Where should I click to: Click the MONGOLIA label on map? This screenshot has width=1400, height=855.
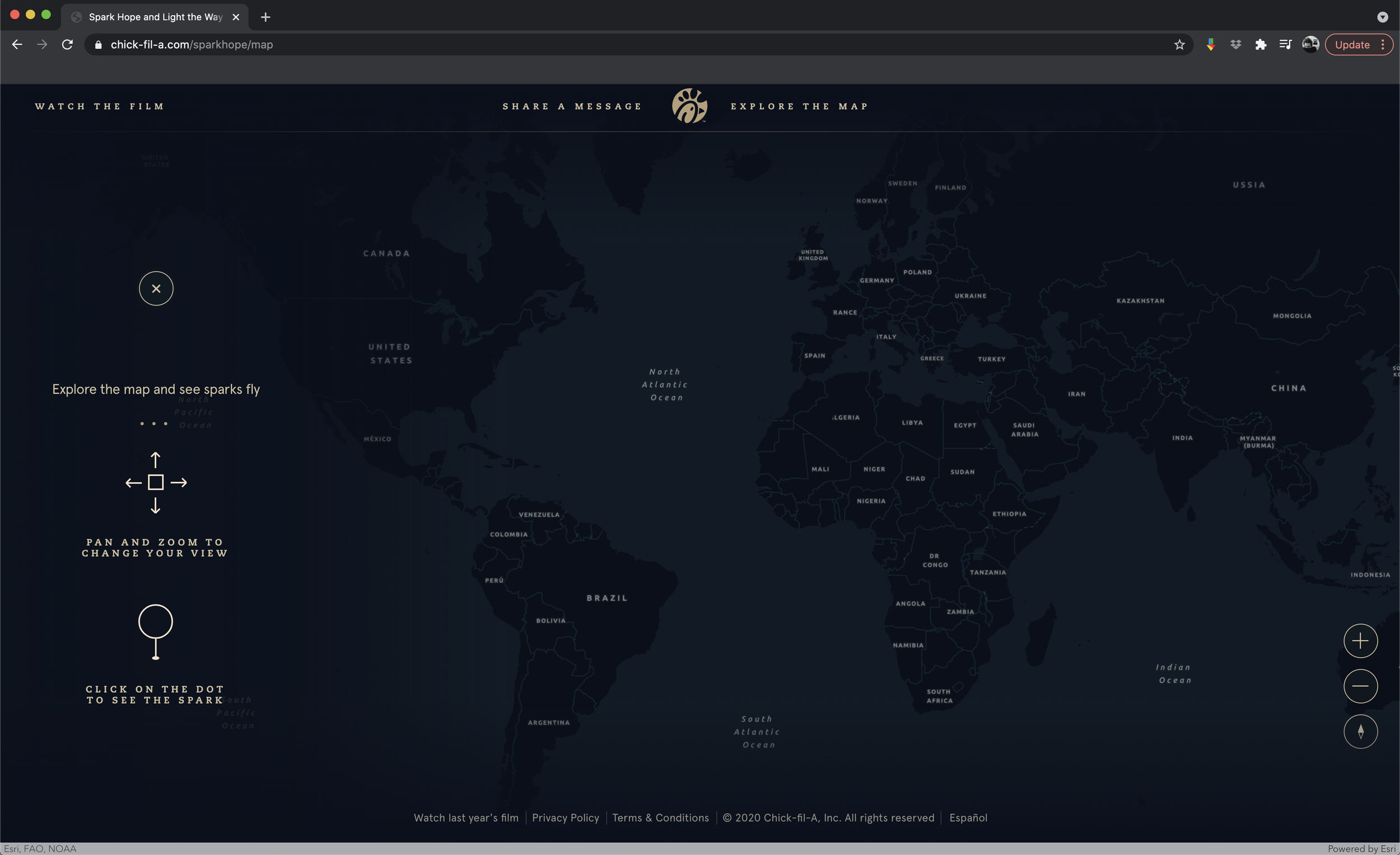1292,316
